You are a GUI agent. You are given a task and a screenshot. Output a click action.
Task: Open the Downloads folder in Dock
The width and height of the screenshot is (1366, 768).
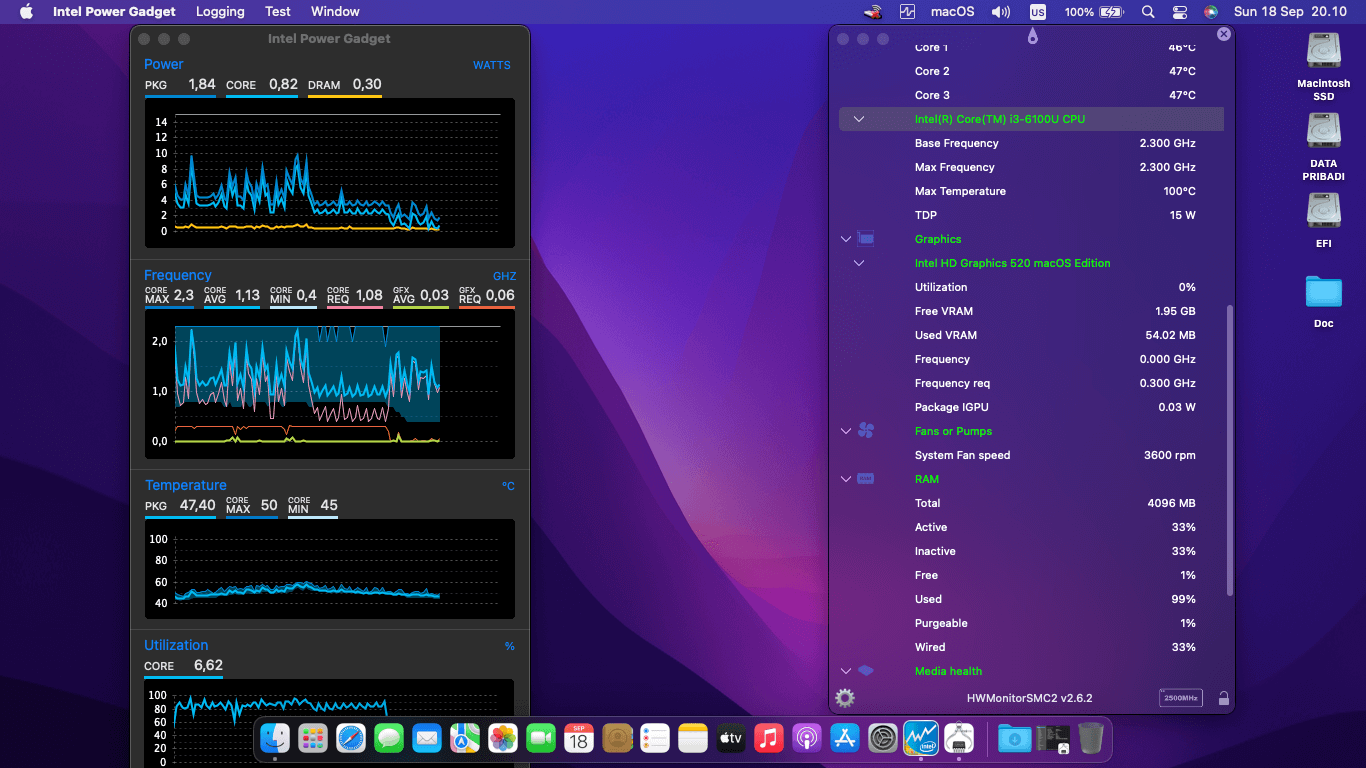(x=1015, y=739)
